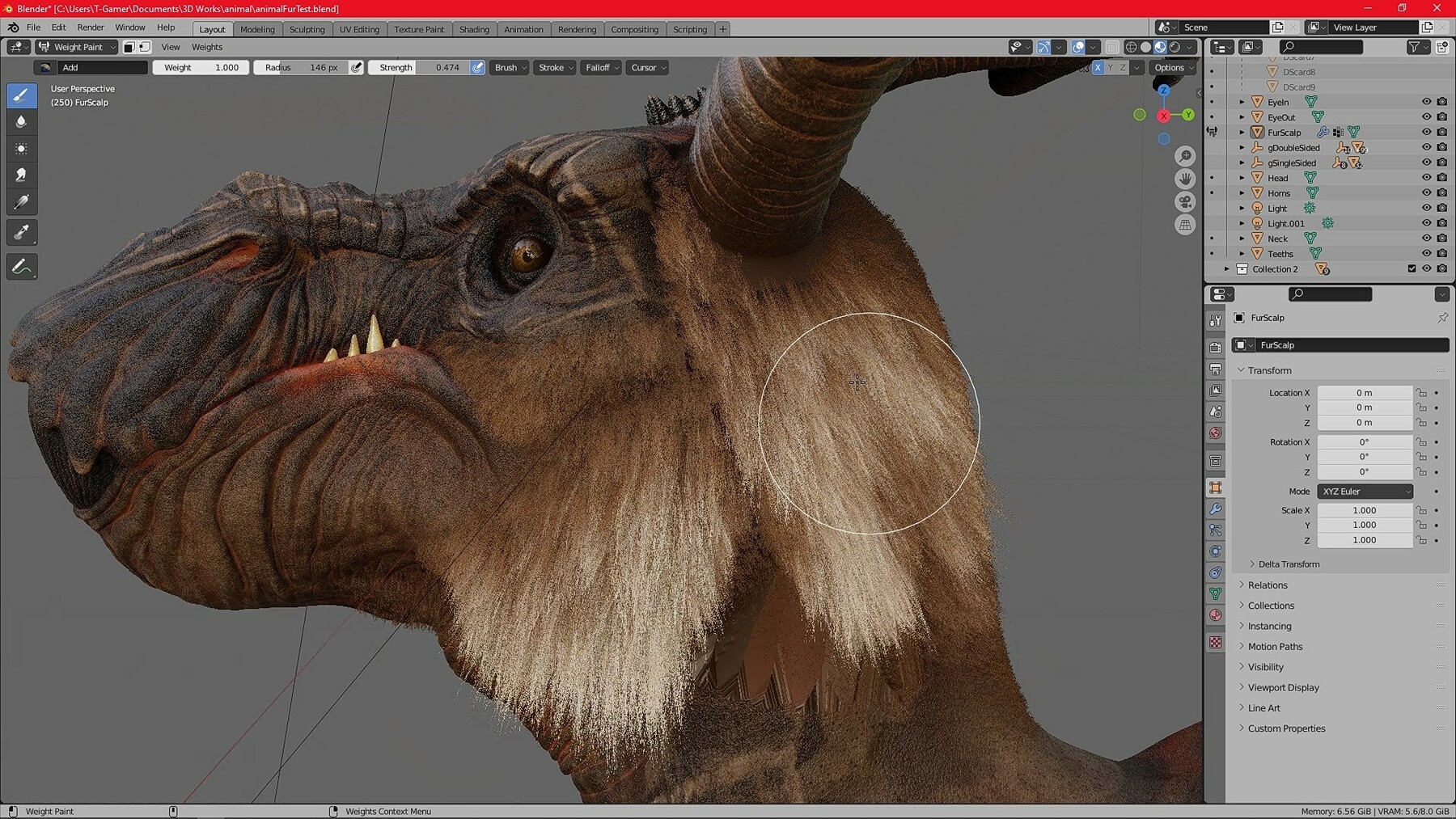Click the pan view hand gizmo
The image size is (1456, 819).
pos(1185,179)
